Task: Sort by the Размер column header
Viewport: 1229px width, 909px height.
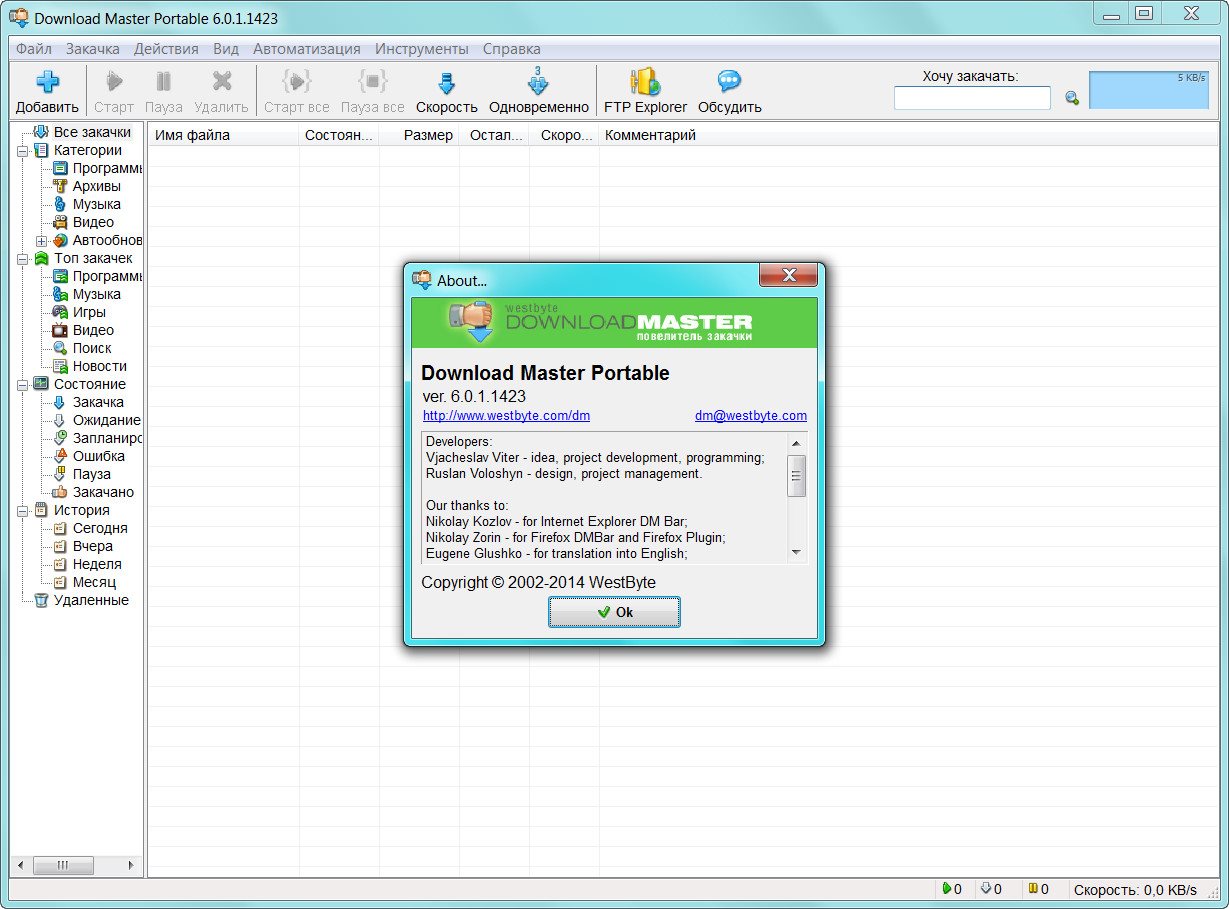Action: tap(419, 135)
